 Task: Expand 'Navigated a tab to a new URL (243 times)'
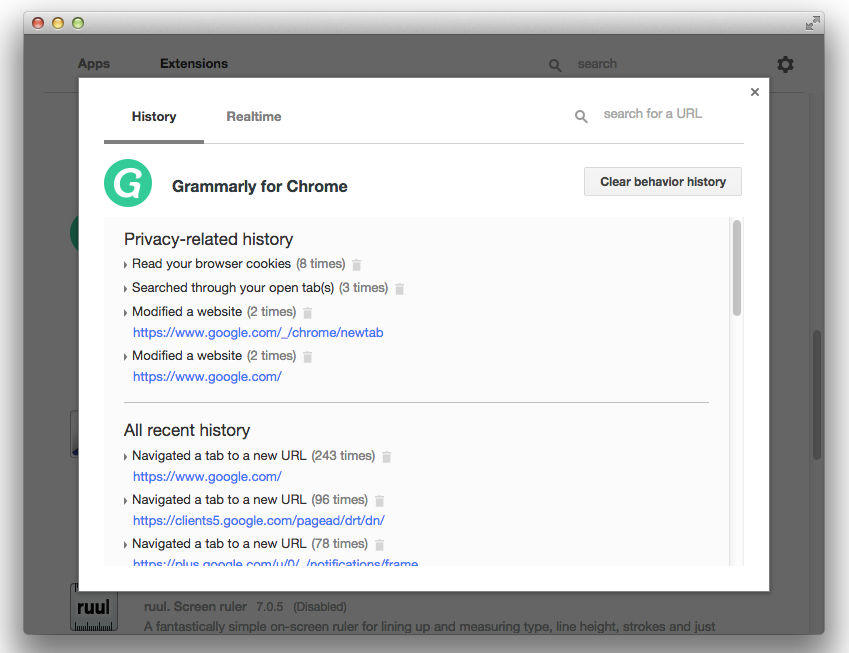click(x=124, y=455)
